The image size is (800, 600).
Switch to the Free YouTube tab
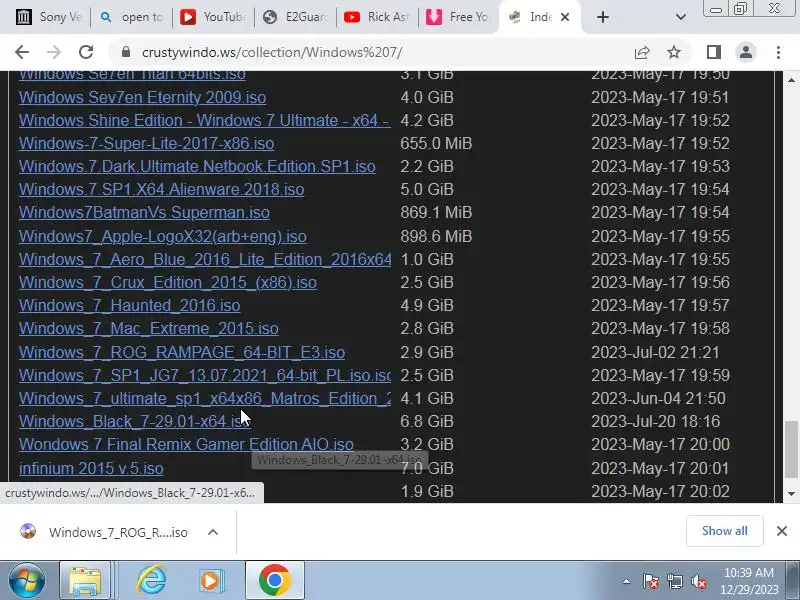click(457, 17)
